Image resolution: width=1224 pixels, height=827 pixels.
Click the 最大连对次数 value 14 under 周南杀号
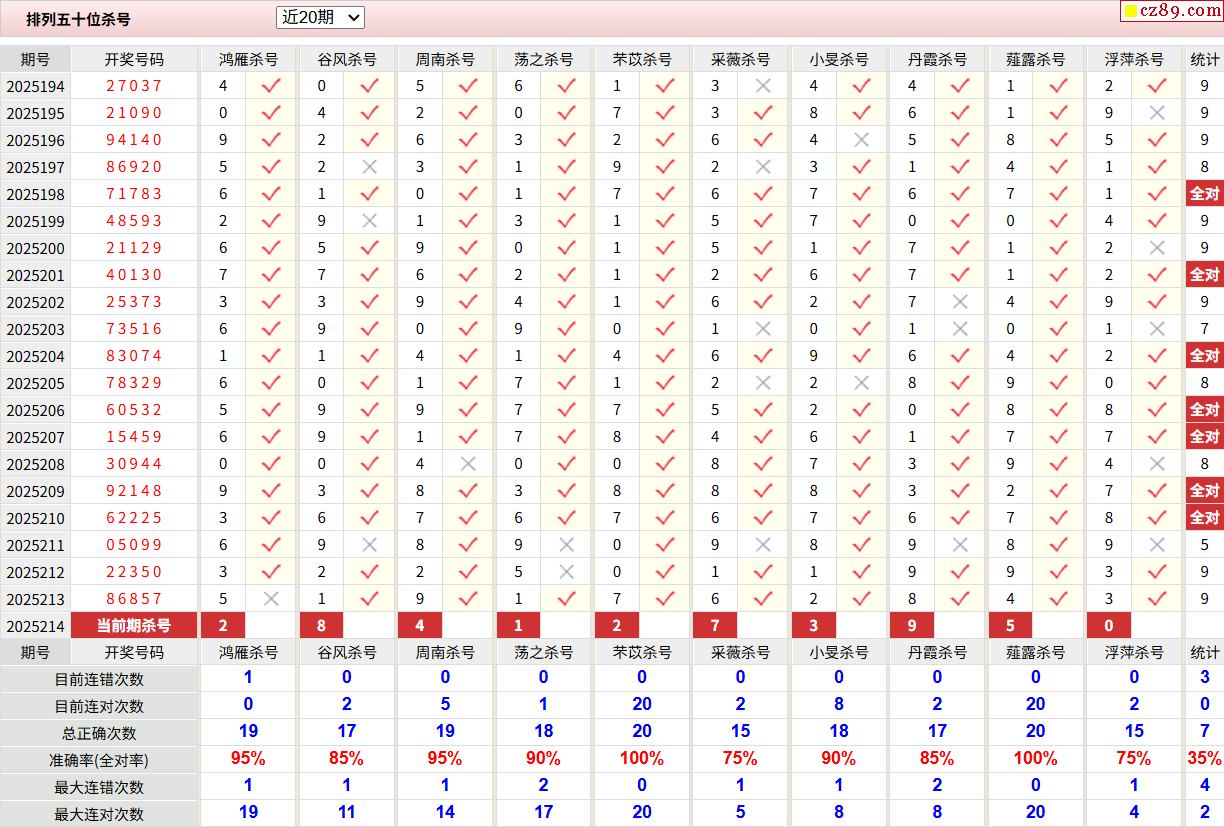[445, 813]
